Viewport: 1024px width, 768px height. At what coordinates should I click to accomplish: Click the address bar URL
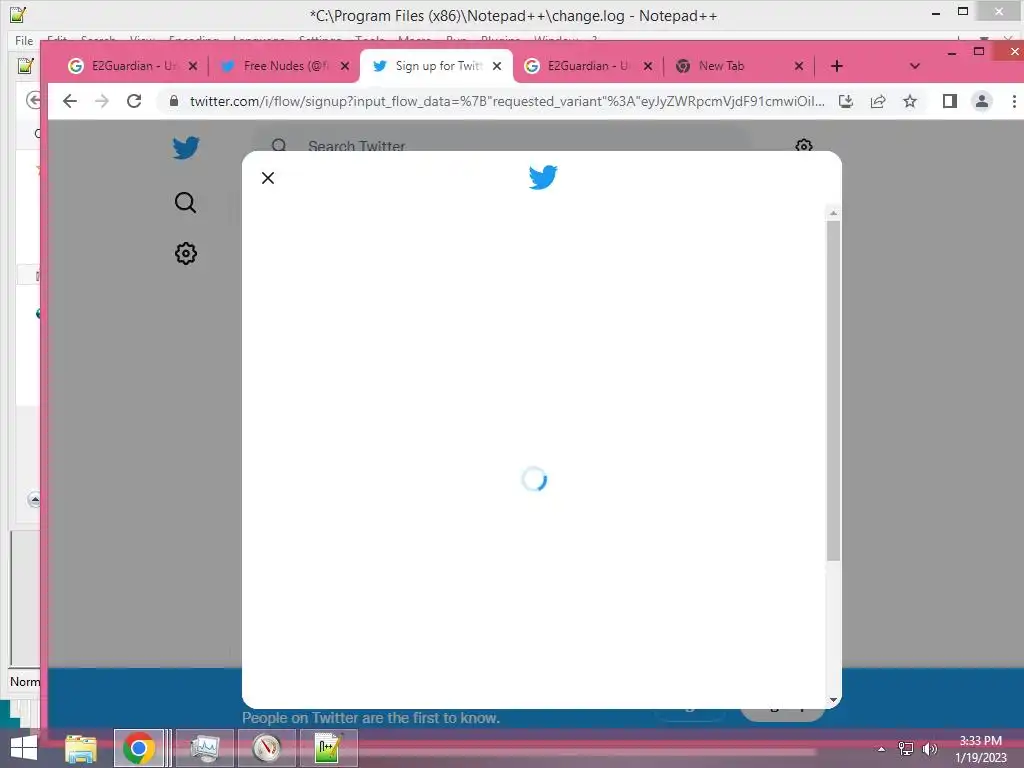point(507,101)
